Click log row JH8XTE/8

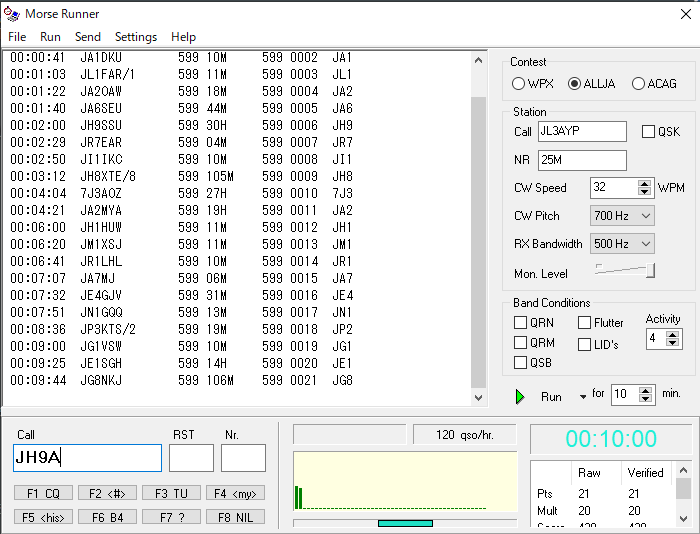tap(237, 176)
